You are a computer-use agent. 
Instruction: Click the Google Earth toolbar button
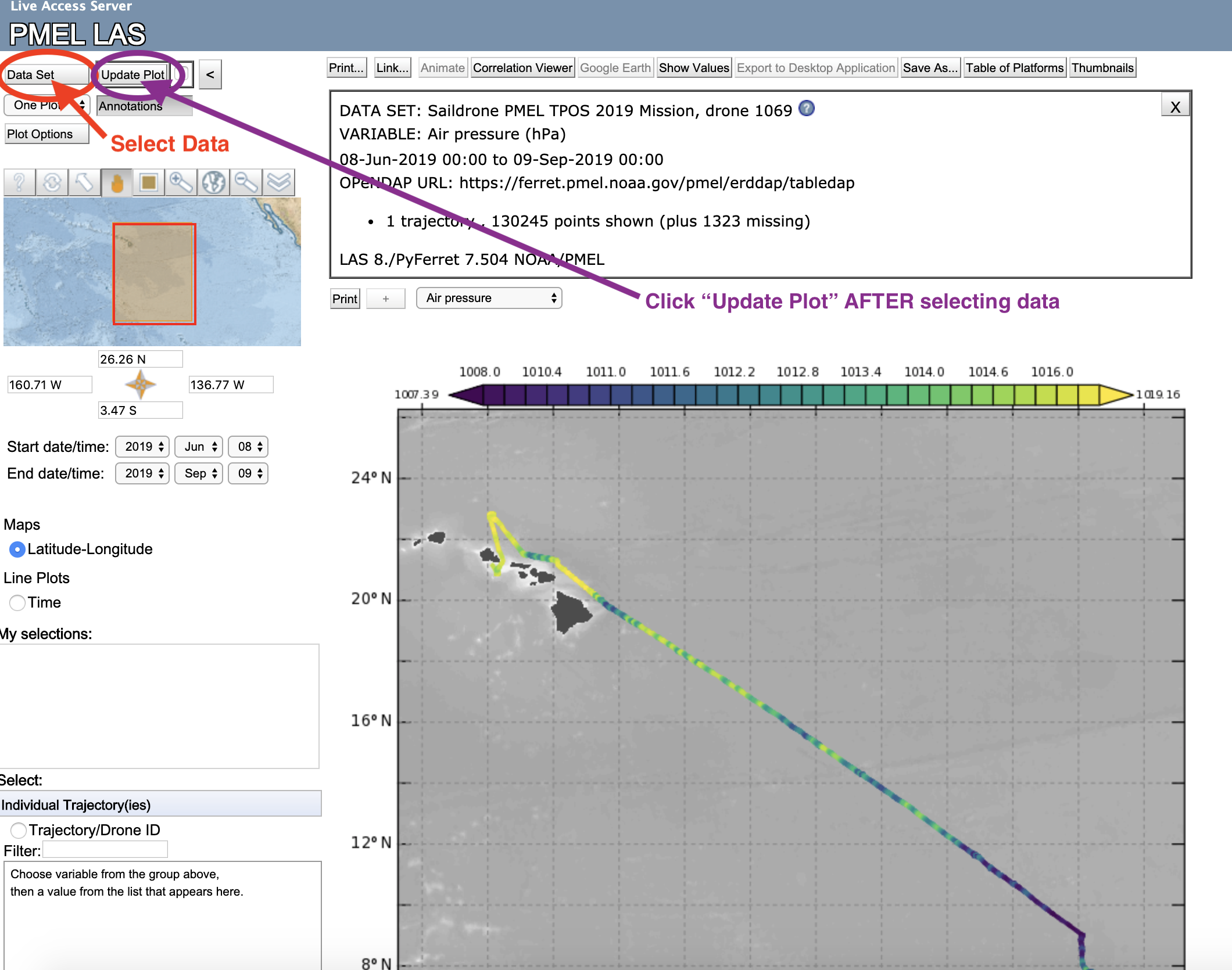[x=615, y=68]
